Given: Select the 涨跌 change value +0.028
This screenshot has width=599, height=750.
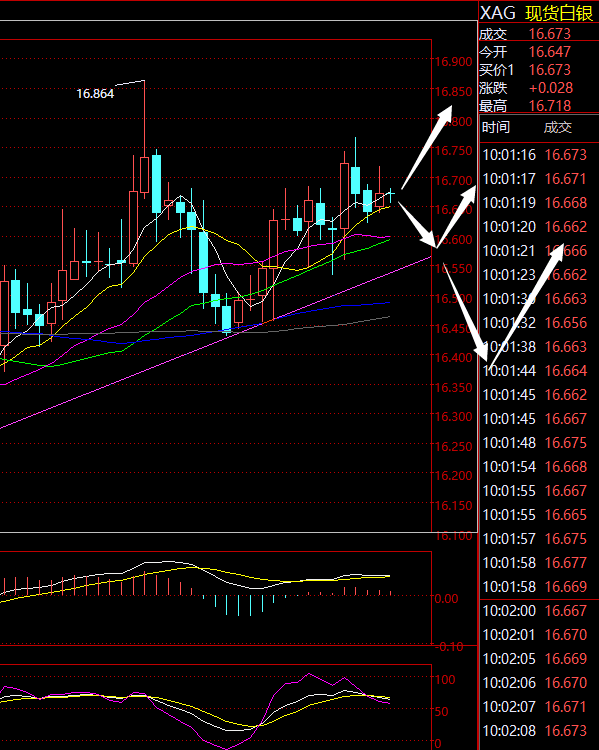Looking at the screenshot, I should pos(551,88).
